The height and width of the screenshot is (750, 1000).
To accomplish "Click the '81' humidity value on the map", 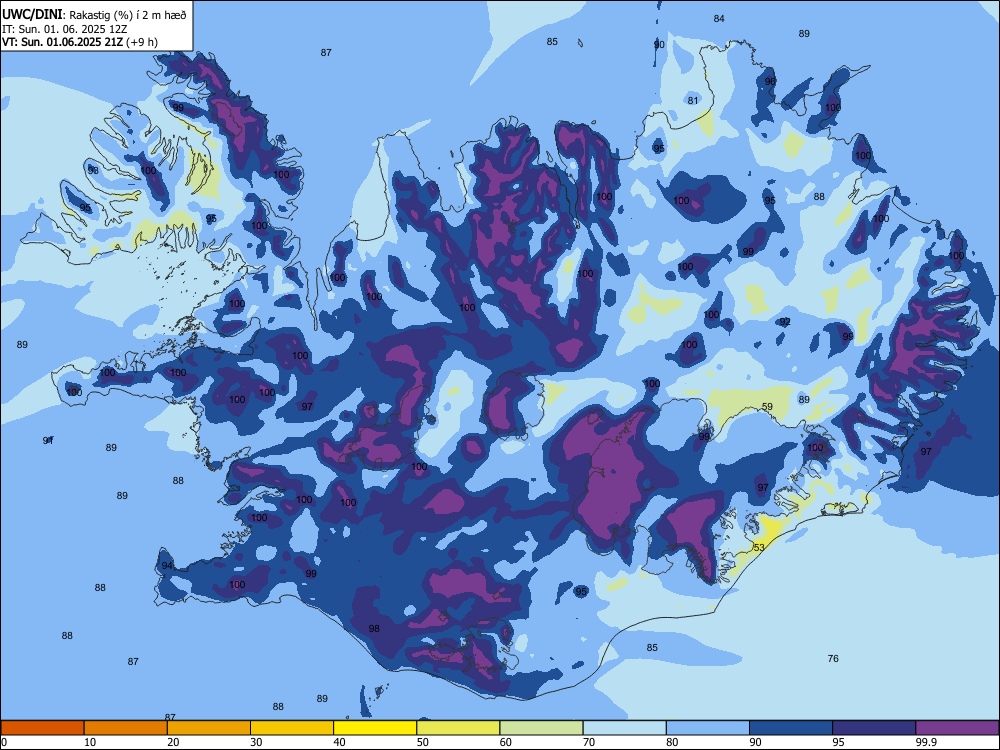I will pos(693,100).
